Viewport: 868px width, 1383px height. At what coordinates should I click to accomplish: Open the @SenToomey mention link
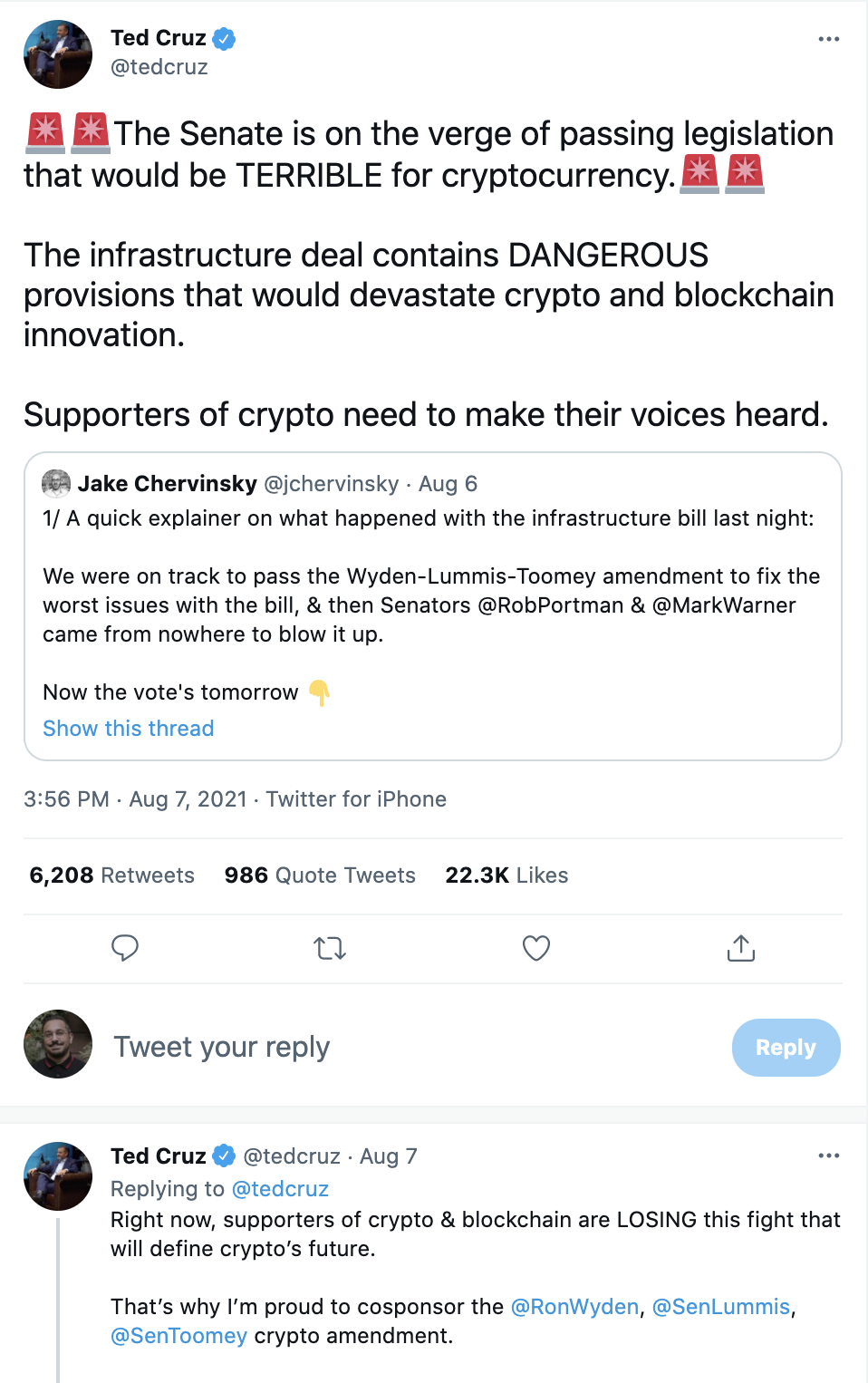click(x=178, y=1336)
